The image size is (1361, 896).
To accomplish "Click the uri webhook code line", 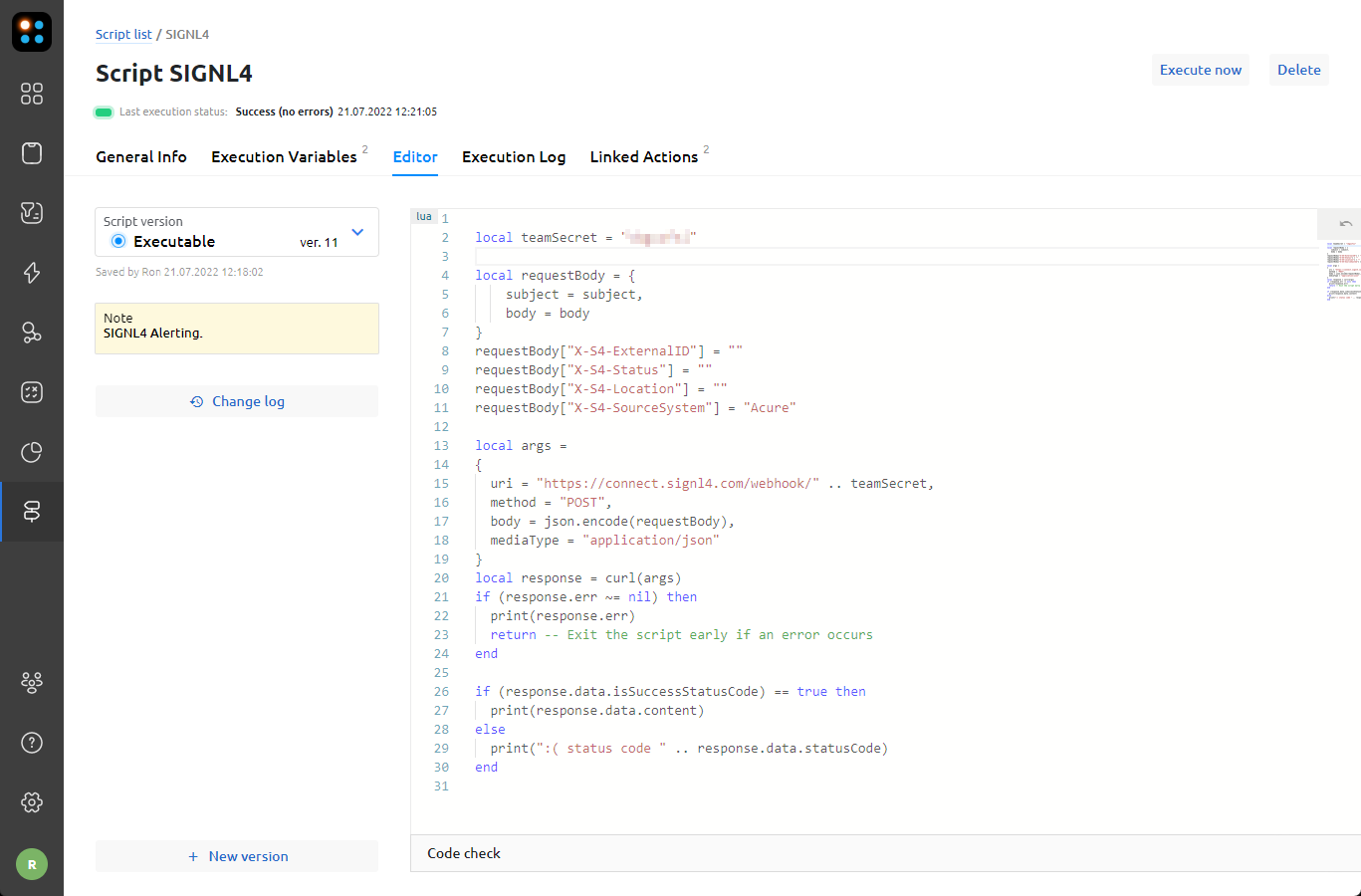I will click(x=712, y=483).
